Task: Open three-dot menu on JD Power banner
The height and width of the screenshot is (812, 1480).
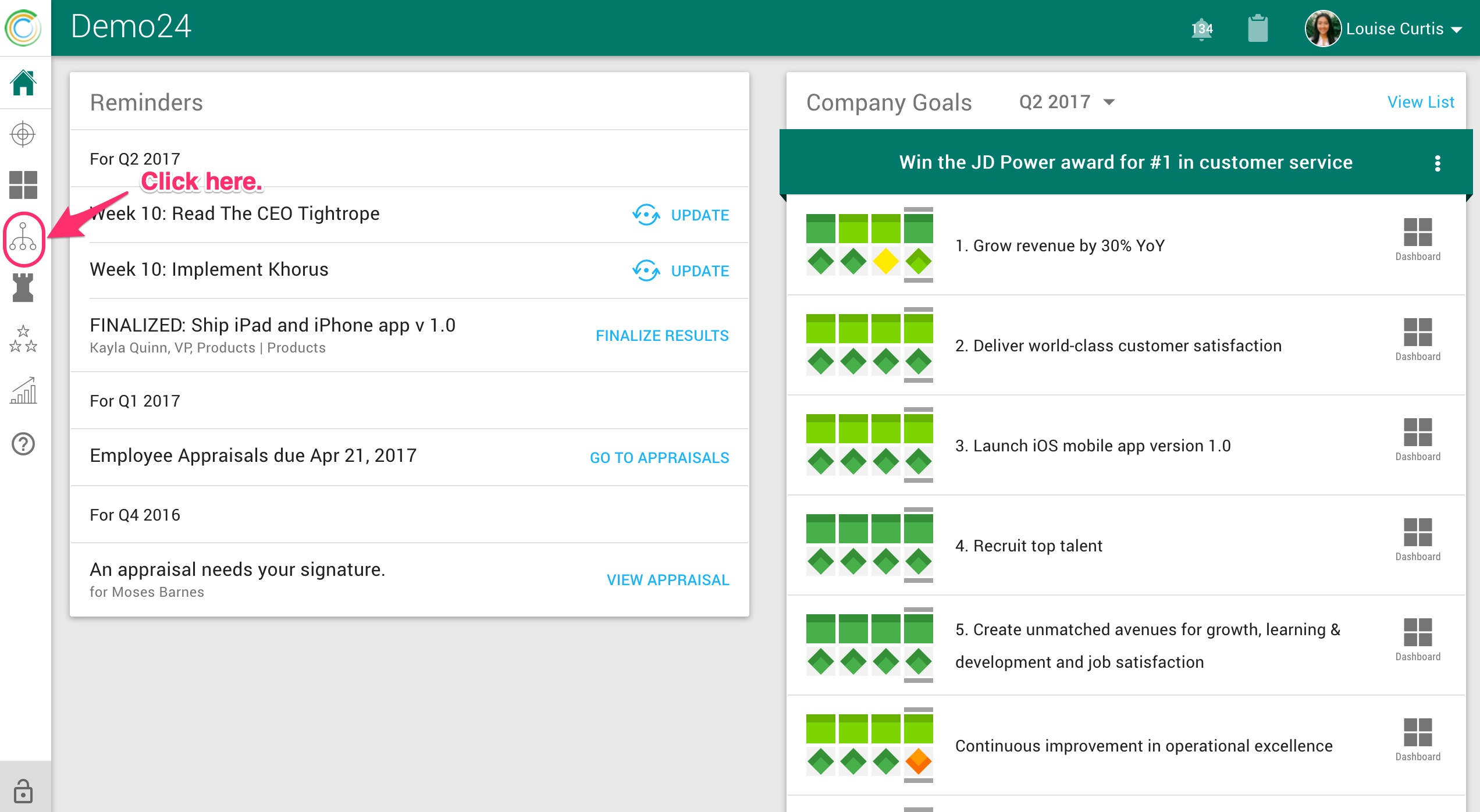Action: (x=1437, y=163)
